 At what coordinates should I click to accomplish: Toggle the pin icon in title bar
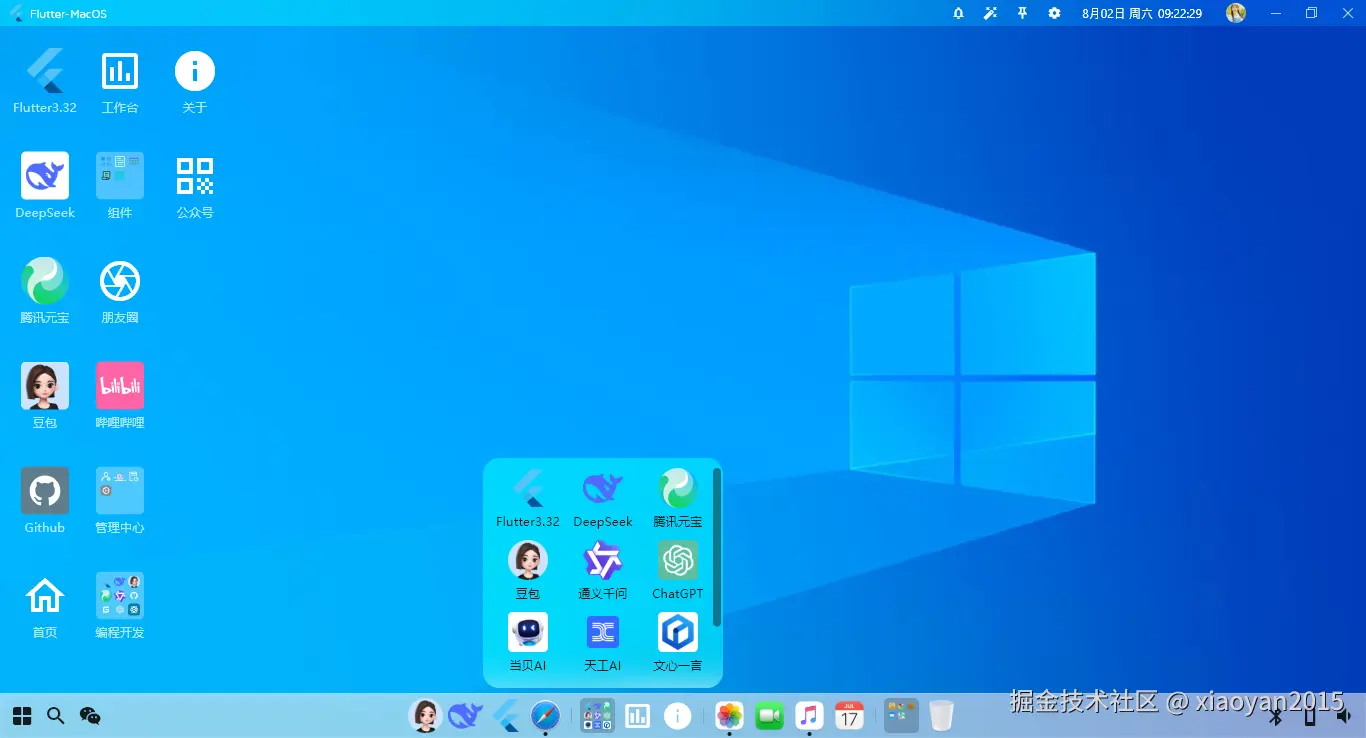pyautogui.click(x=1022, y=13)
